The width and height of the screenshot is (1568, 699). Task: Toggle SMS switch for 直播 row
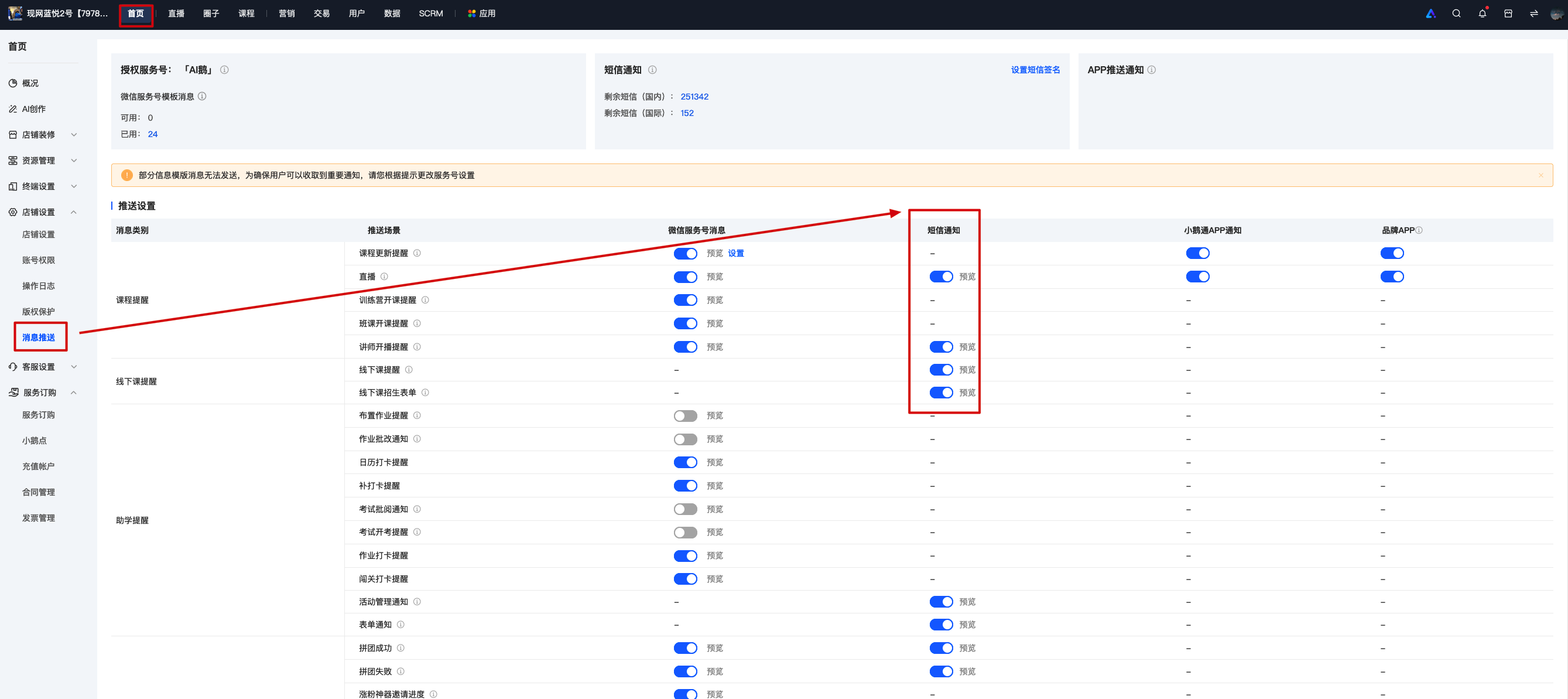941,277
